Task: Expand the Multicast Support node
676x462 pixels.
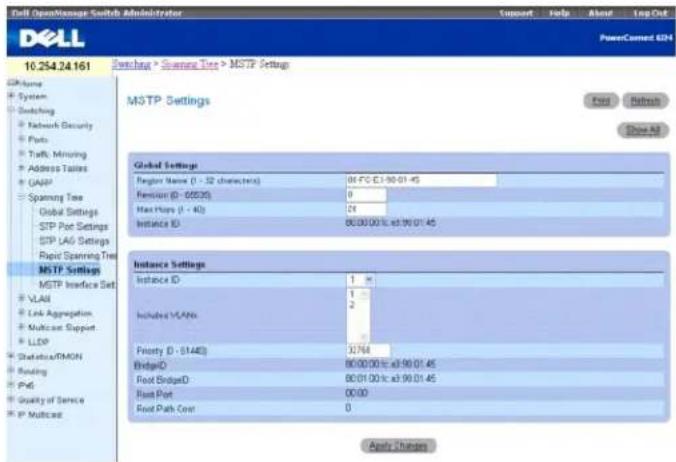Action: (x=22, y=327)
